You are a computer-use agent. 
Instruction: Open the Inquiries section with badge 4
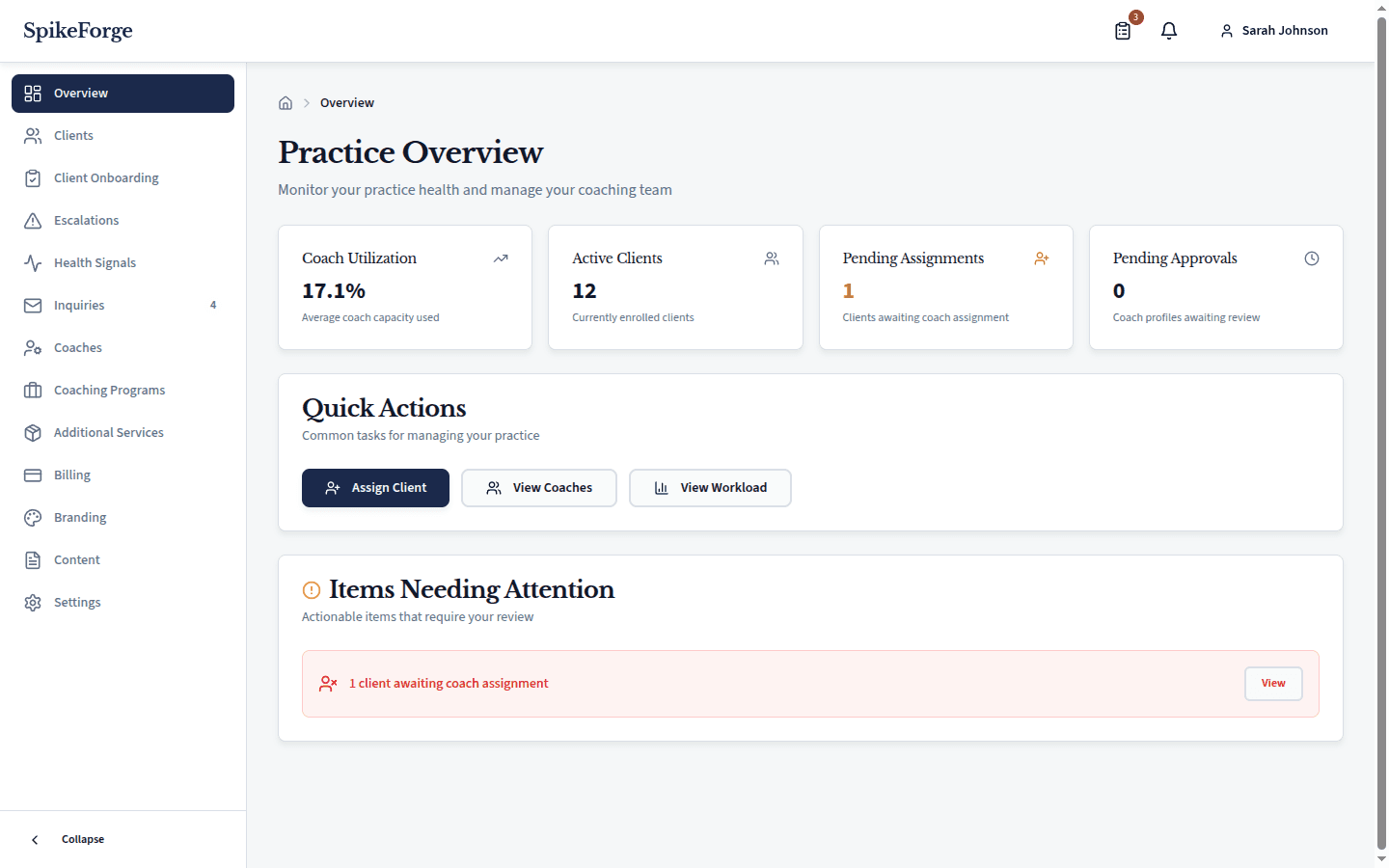pyautogui.click(x=79, y=305)
